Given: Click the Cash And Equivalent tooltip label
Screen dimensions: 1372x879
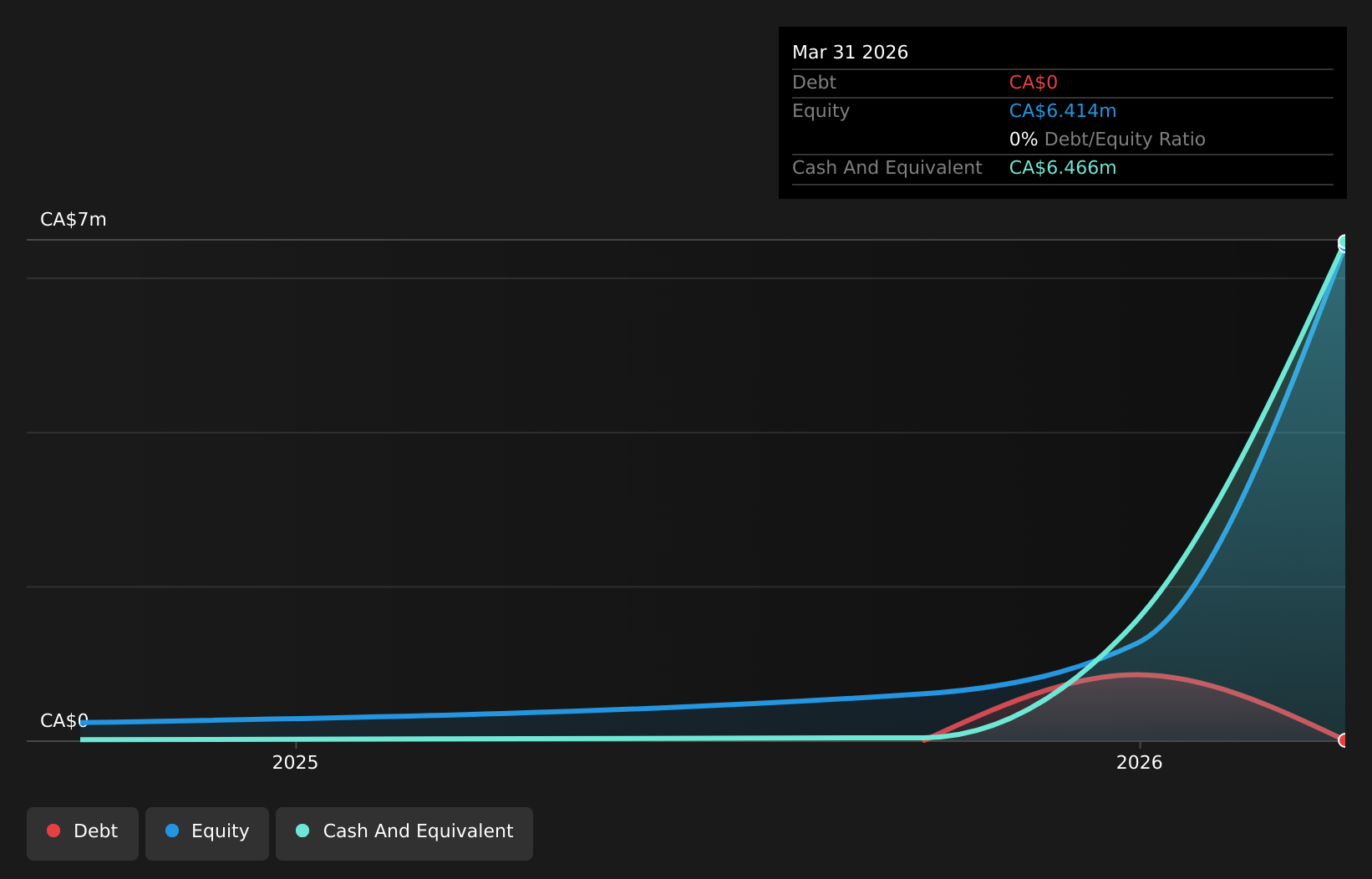Looking at the screenshot, I should tap(887, 168).
